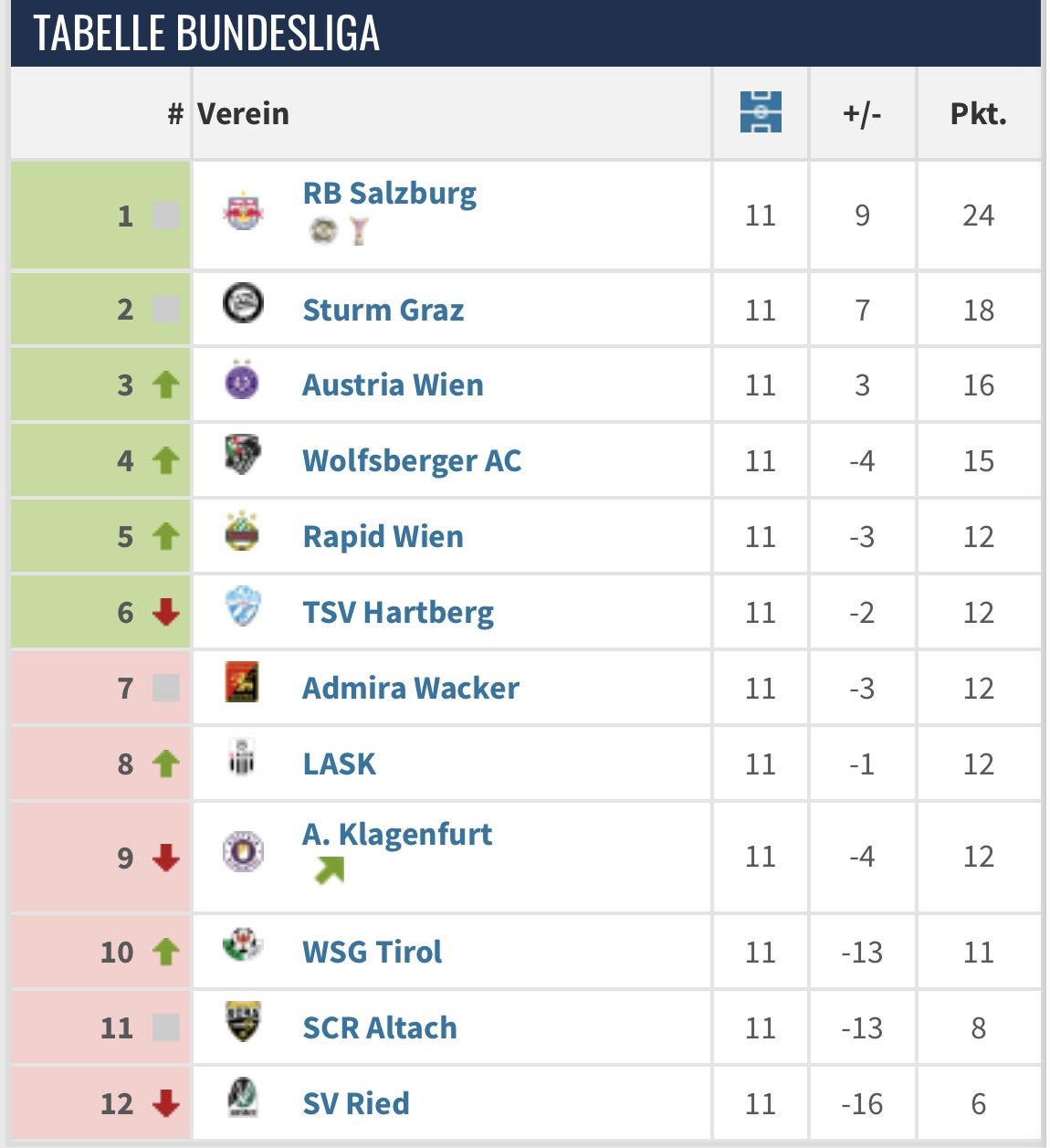Open the Sturm Graz team link
Screen dimensions: 1050x1148
pos(383,310)
